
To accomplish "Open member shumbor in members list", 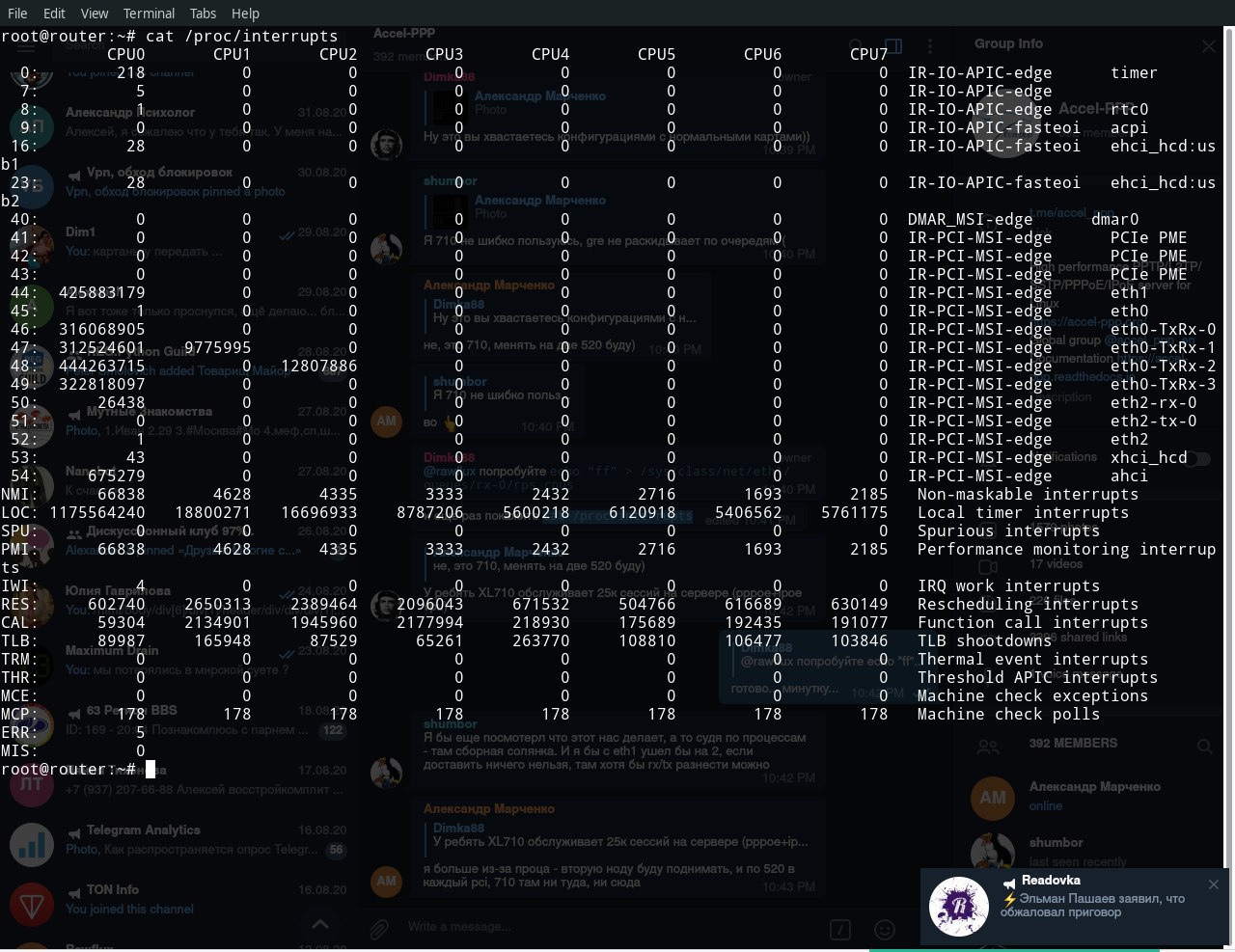I will 1094,852.
